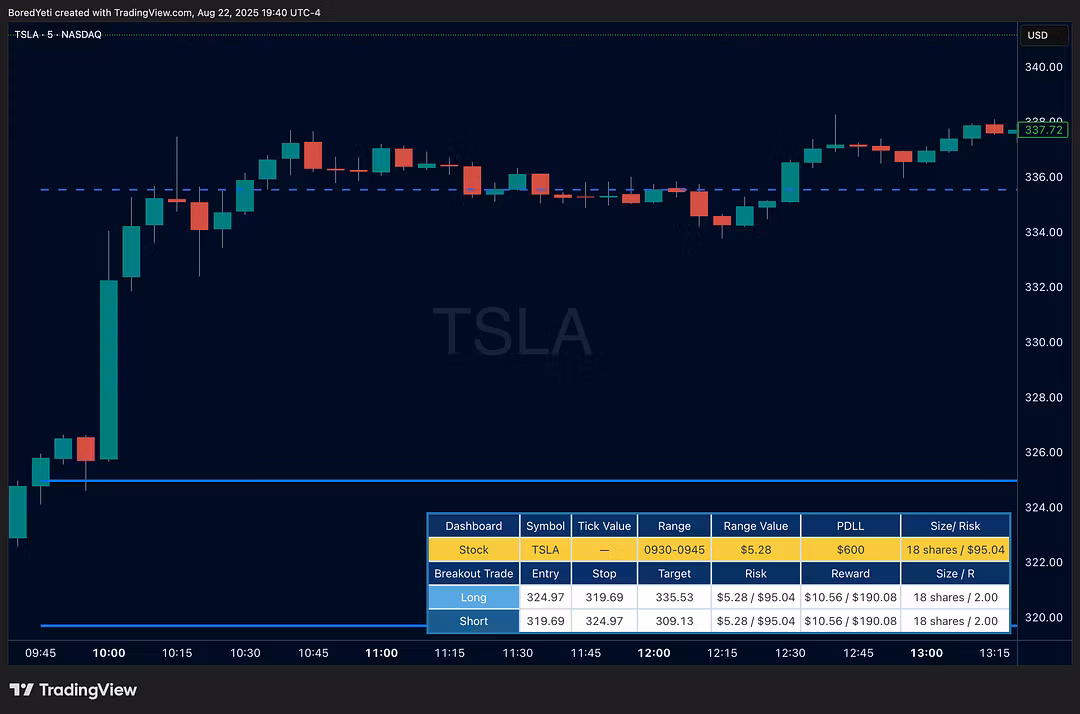Click the TSLA watermark in chart center
Screen dimensions: 1080x714
coord(512,332)
